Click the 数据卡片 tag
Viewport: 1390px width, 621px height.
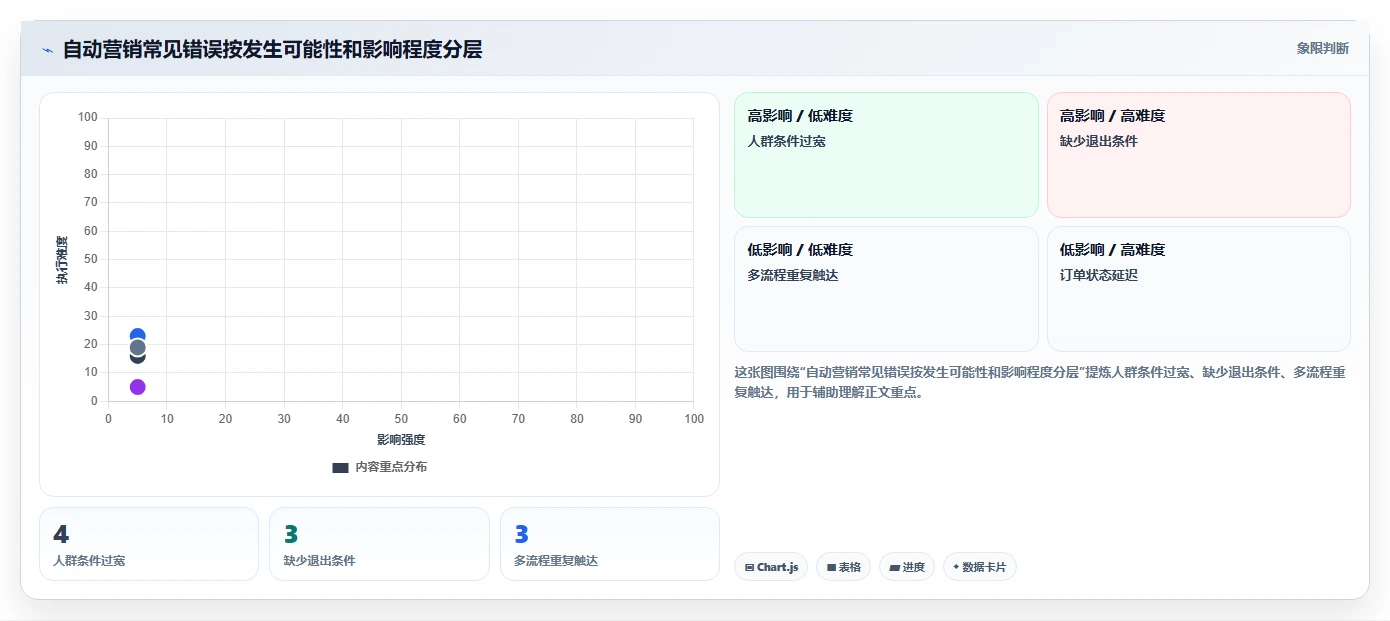click(980, 567)
